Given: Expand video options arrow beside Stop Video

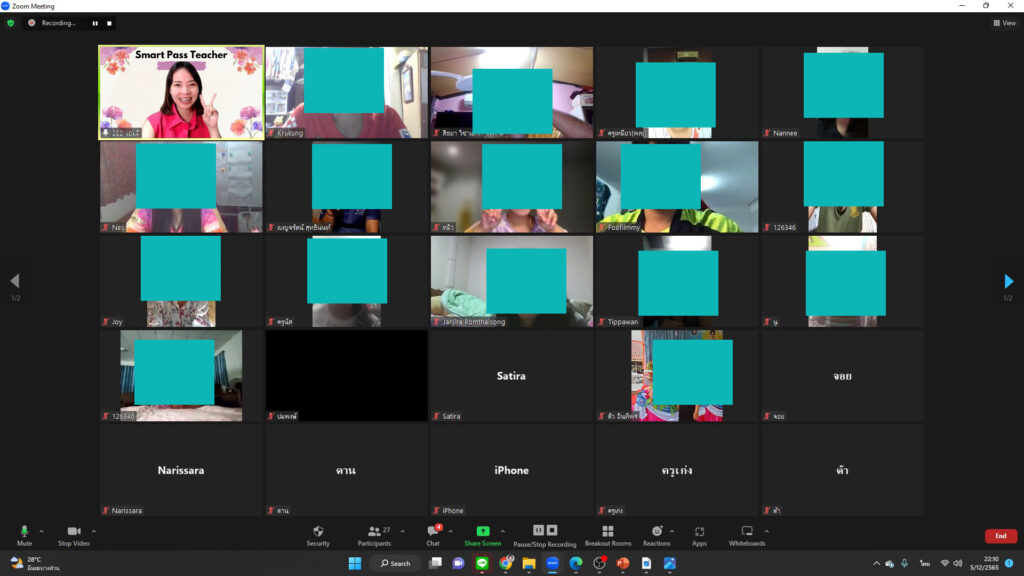Looking at the screenshot, I should click(x=94, y=531).
